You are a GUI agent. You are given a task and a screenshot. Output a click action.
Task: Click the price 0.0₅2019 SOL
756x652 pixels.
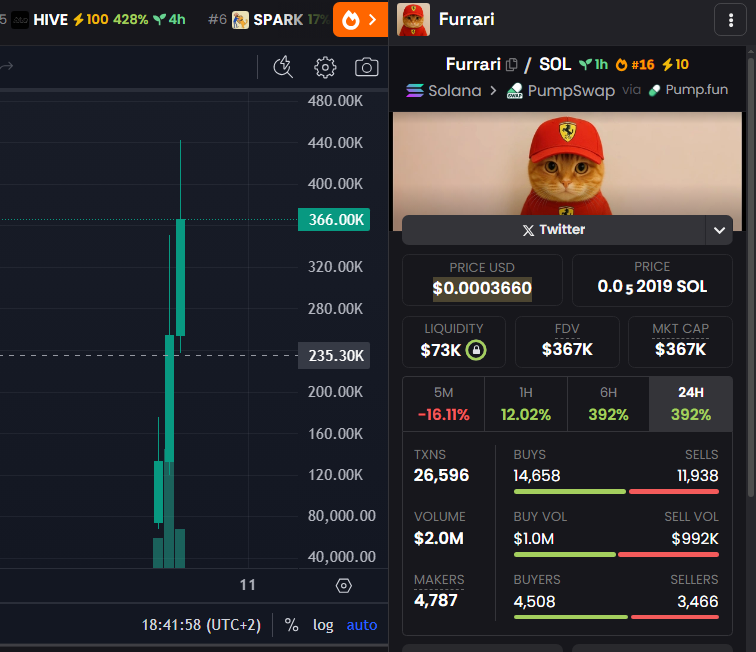pos(652,286)
